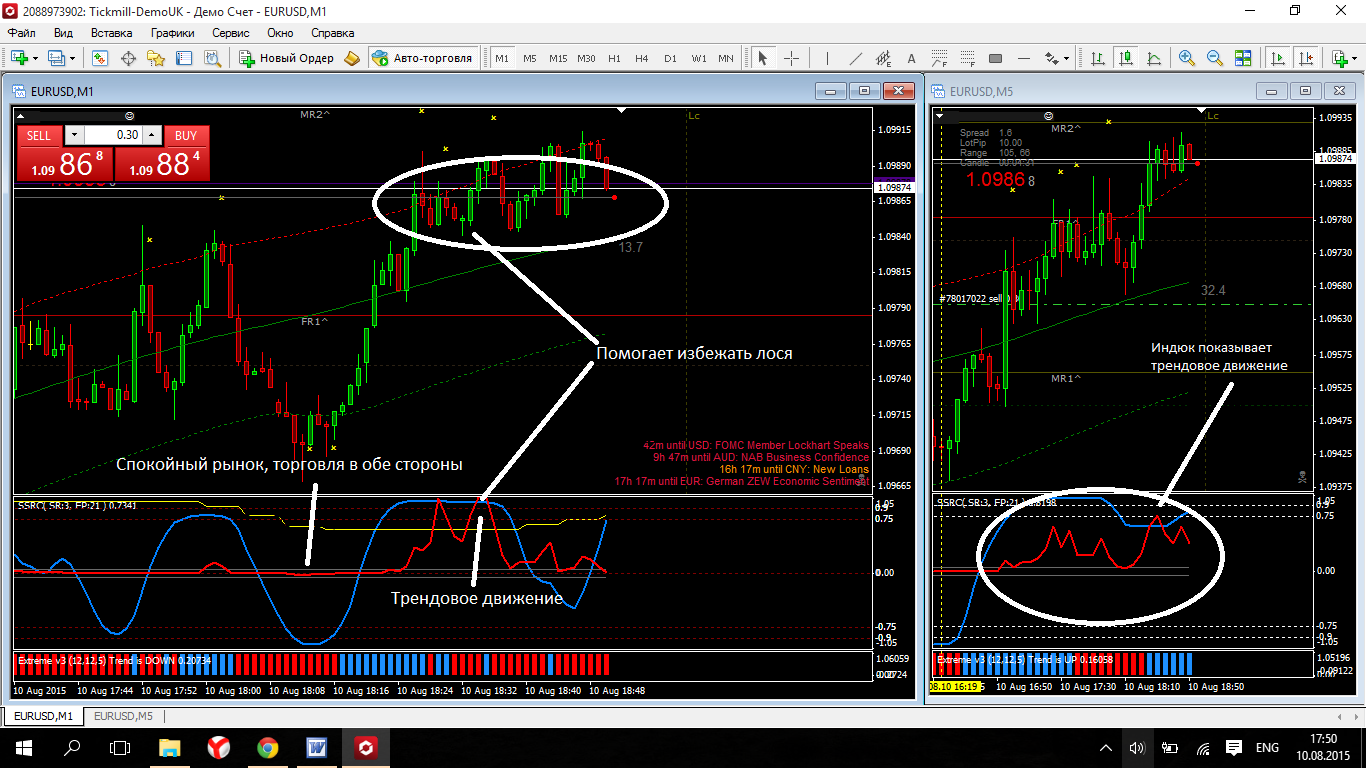Open Windows taskbar search
The image size is (1366, 768).
pyautogui.click(x=72, y=747)
